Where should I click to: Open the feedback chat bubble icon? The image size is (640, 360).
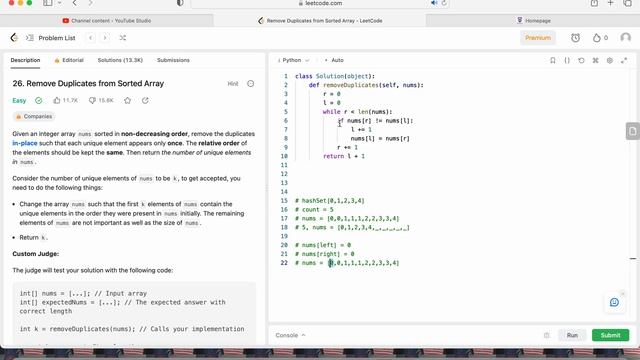tap(614, 302)
